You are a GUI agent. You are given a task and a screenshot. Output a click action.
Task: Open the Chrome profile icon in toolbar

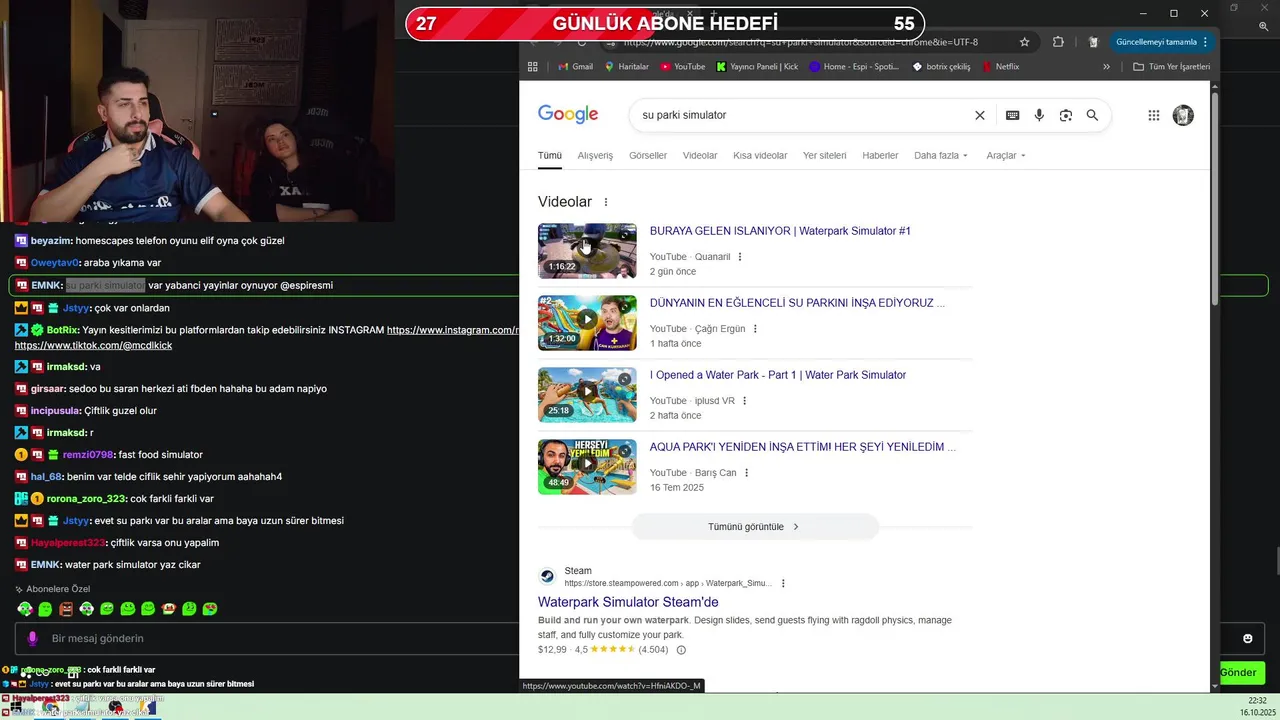click(x=1093, y=42)
